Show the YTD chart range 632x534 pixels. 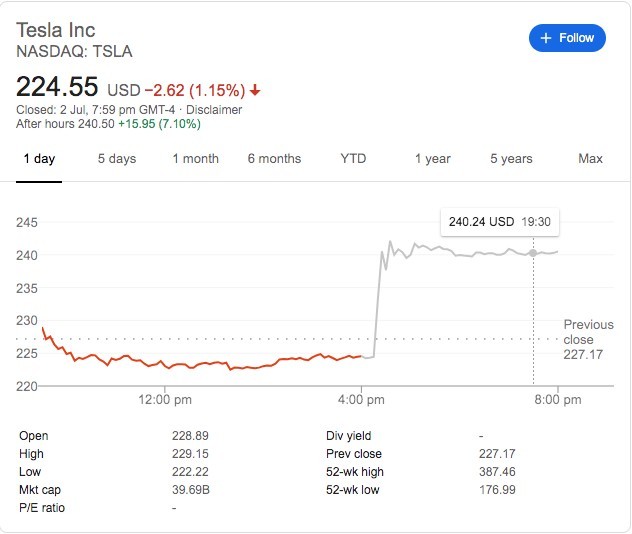[353, 159]
